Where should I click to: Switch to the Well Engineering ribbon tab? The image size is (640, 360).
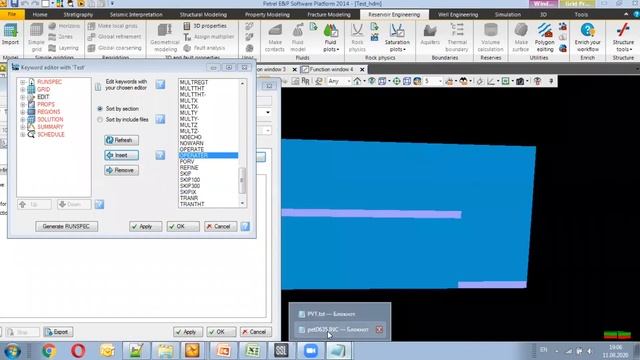(458, 14)
